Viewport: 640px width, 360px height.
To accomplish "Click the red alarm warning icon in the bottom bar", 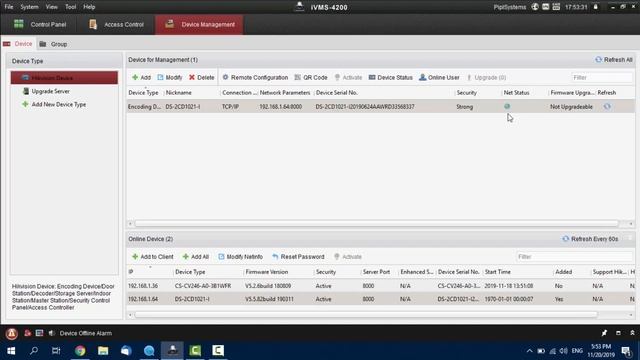I will coord(11,333).
